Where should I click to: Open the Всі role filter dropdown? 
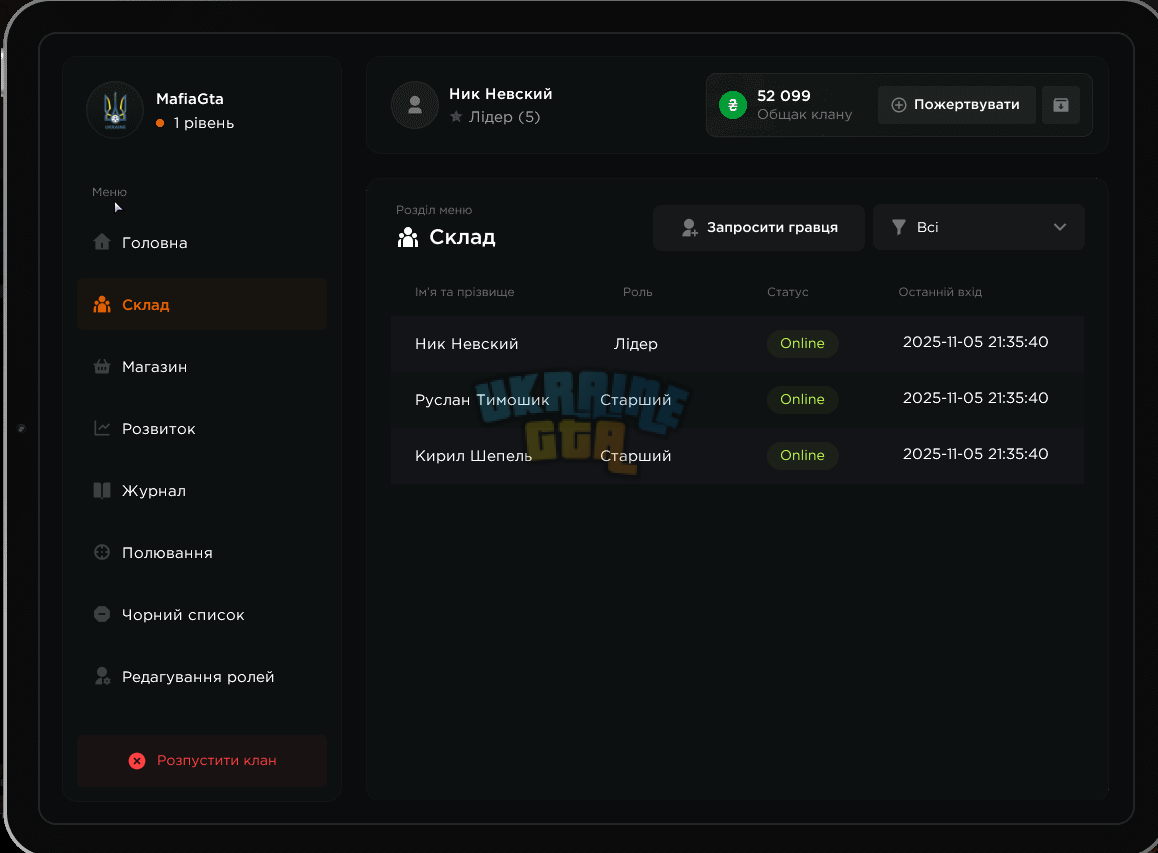tap(979, 227)
